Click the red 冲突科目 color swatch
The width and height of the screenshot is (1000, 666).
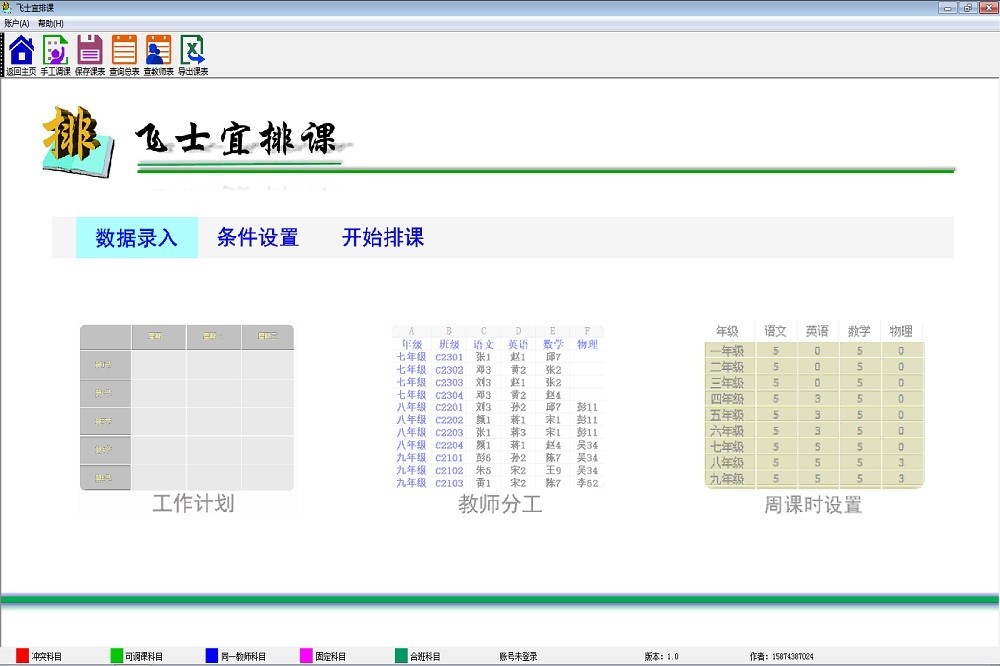pos(22,656)
